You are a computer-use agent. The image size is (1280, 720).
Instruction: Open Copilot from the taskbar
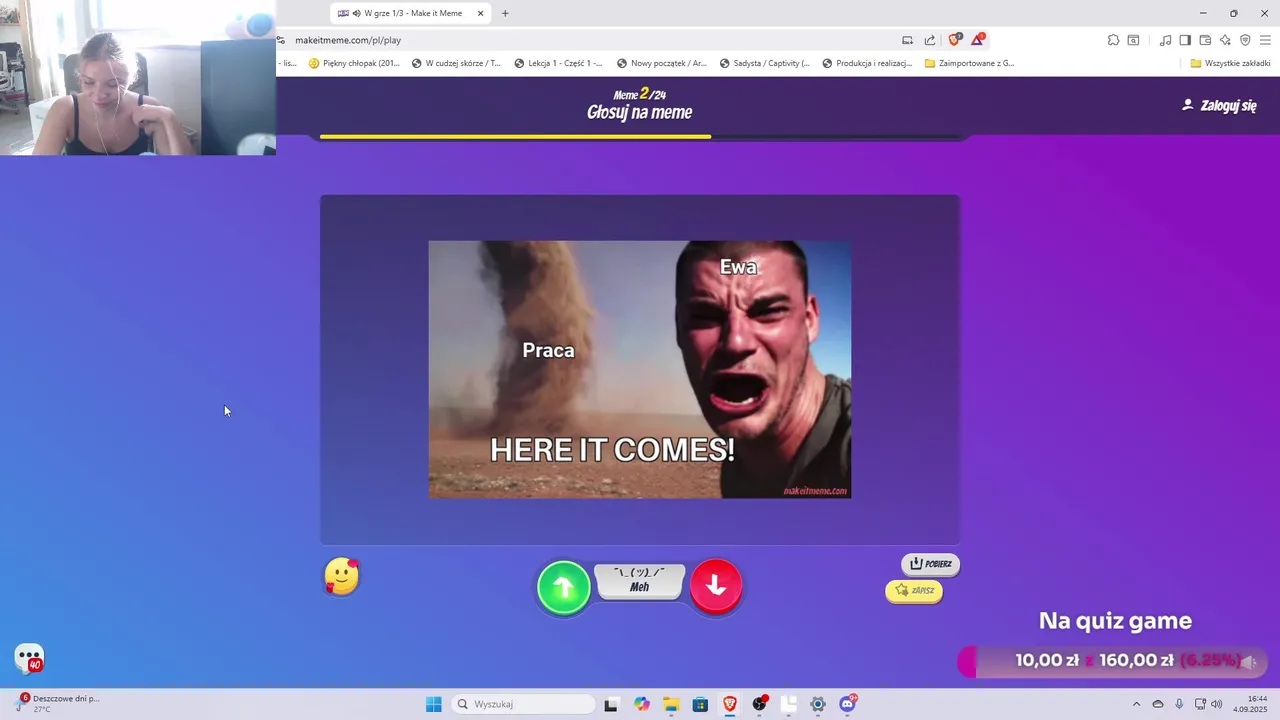641,704
